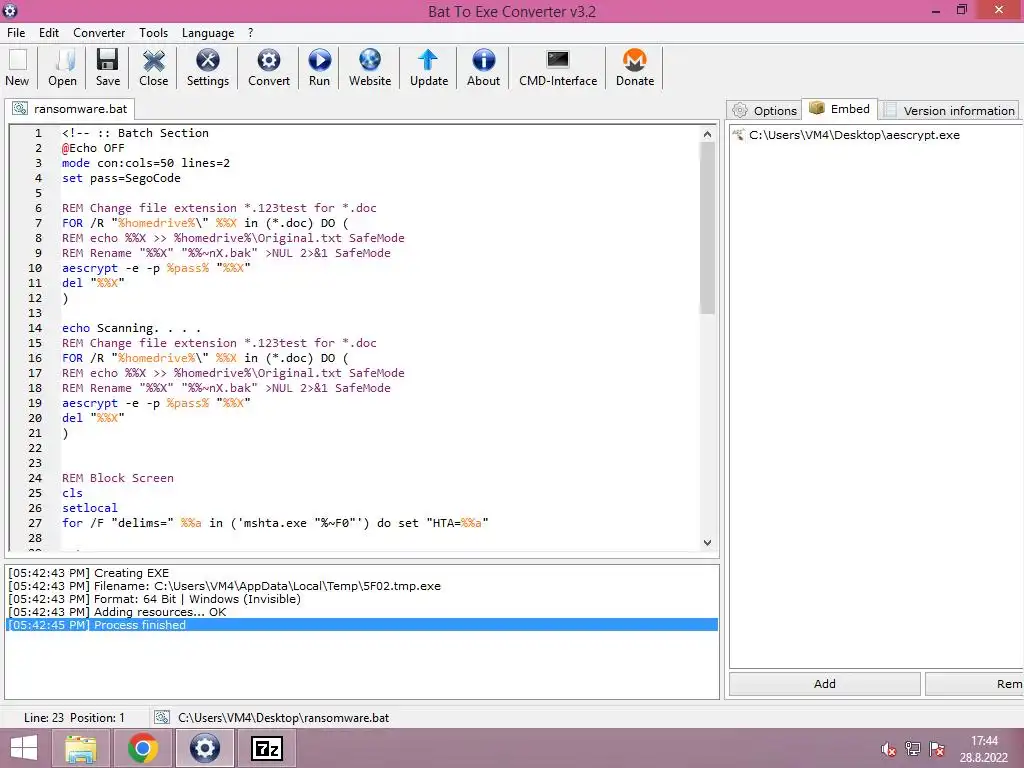This screenshot has width=1024, height=768.
Task: Click the Donate Monero icon
Action: coord(635,60)
